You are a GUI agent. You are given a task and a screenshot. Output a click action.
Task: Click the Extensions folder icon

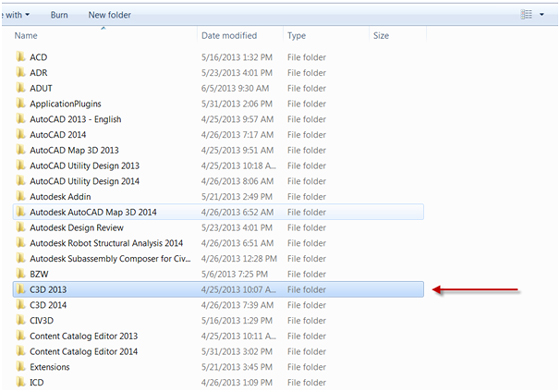pos(21,367)
